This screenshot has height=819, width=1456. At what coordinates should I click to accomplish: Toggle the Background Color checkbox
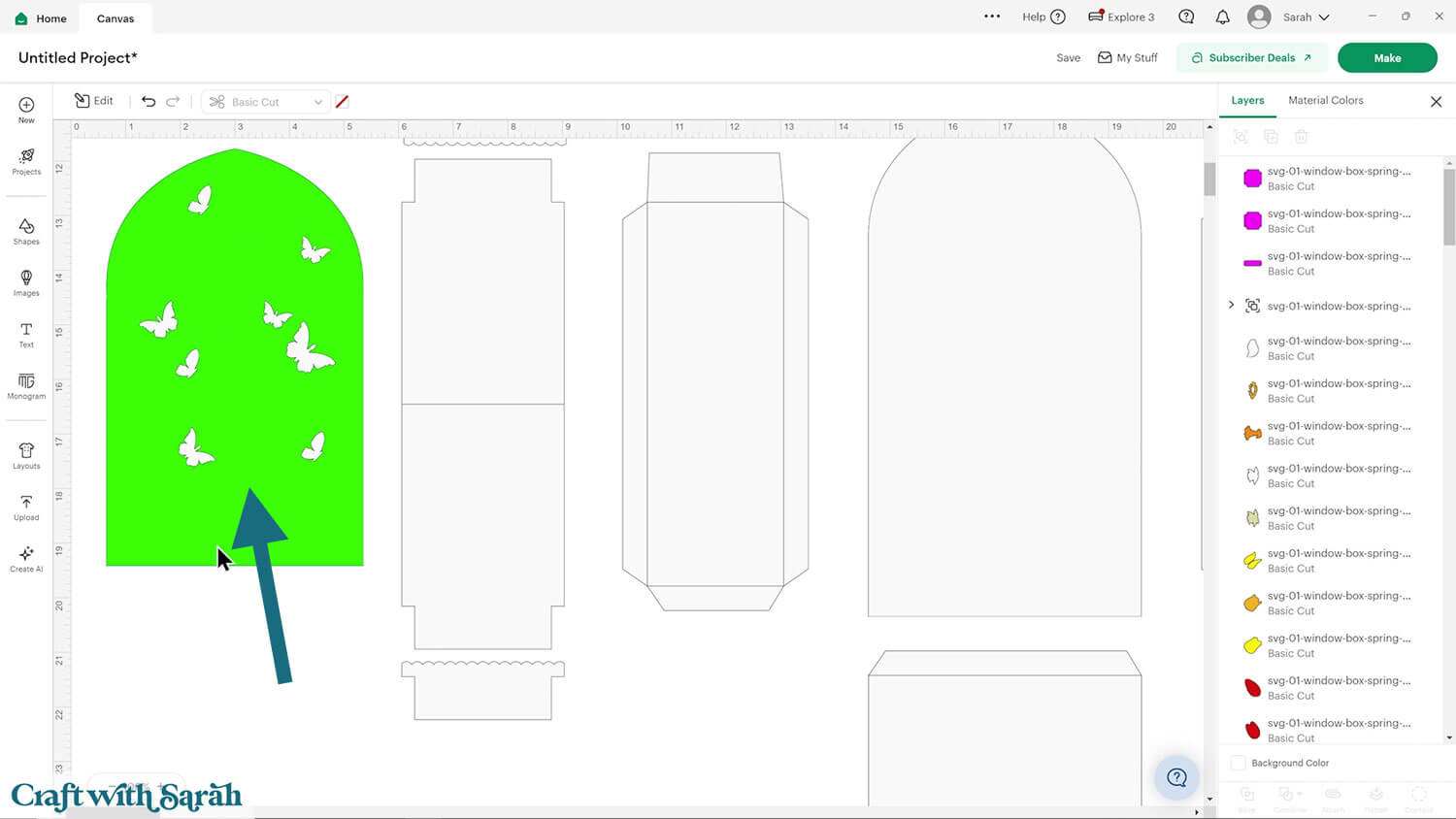pos(1239,763)
